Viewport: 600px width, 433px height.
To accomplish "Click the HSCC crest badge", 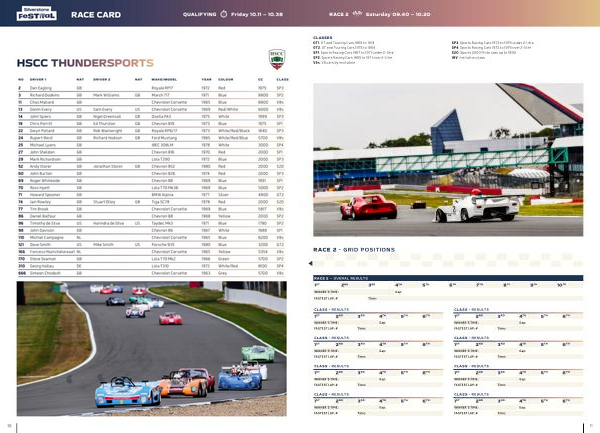I will [x=276, y=59].
